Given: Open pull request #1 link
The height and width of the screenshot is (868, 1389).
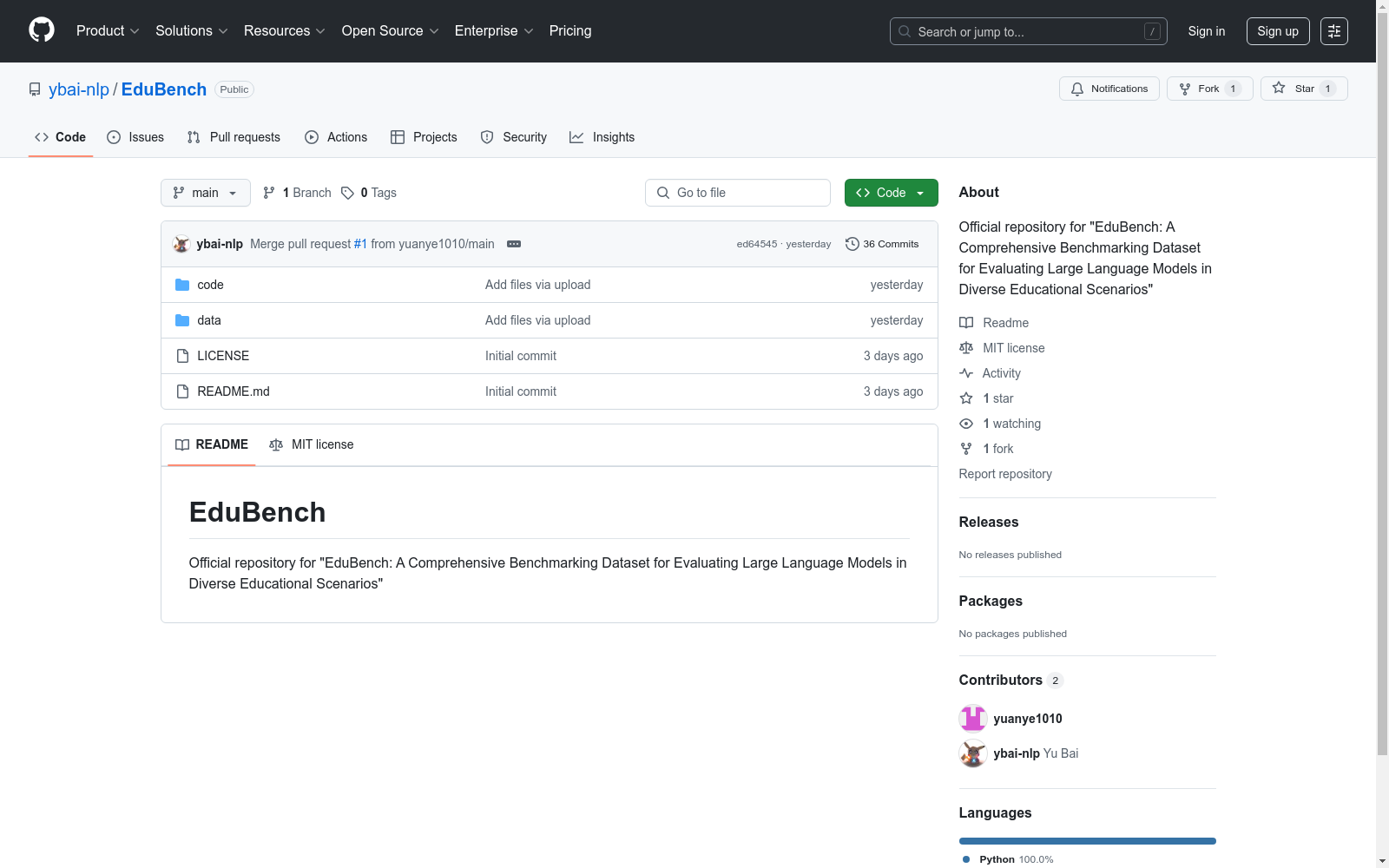Looking at the screenshot, I should [x=360, y=244].
